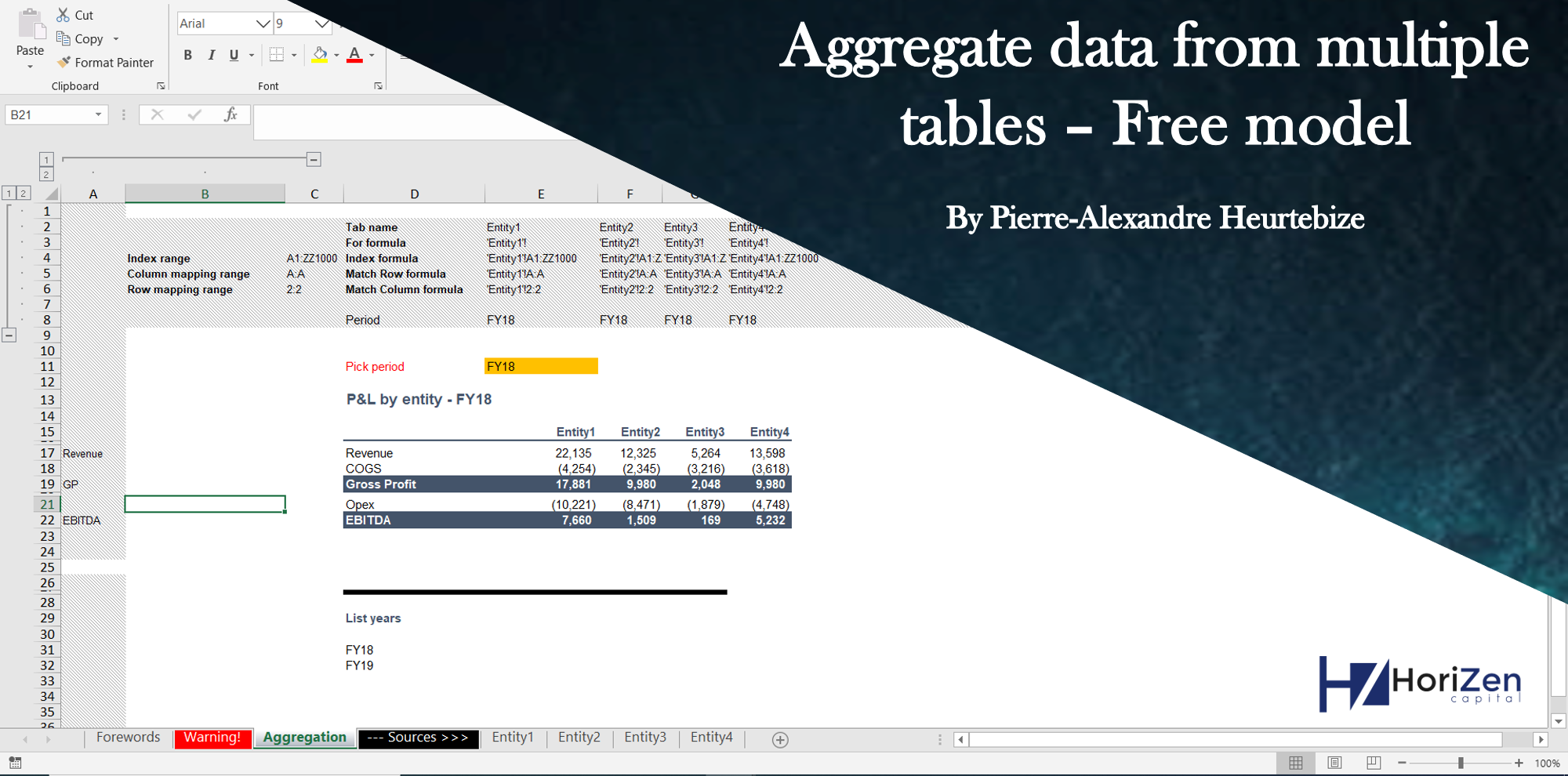Open borders dropdown arrow
The image size is (1568, 776).
click(294, 55)
